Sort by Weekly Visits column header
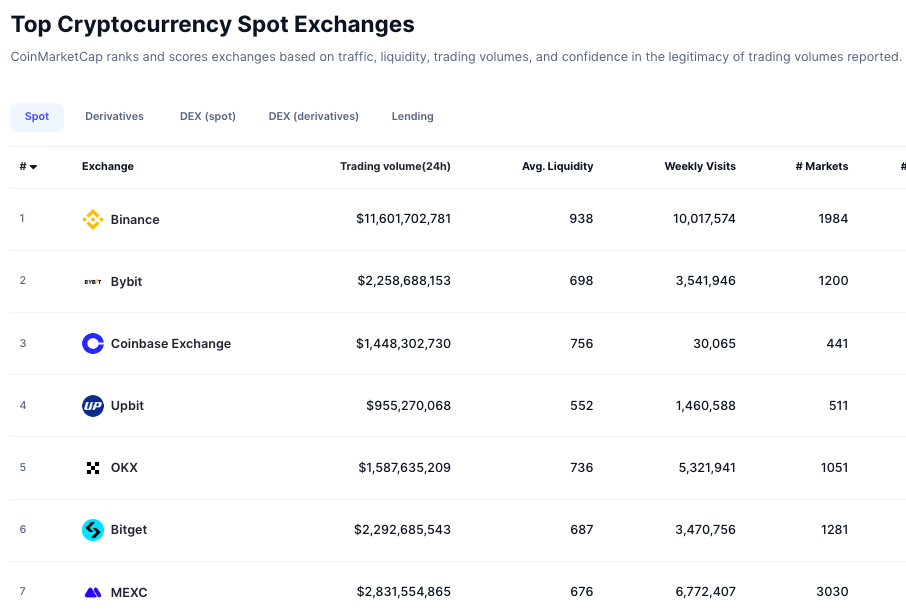 (700, 166)
